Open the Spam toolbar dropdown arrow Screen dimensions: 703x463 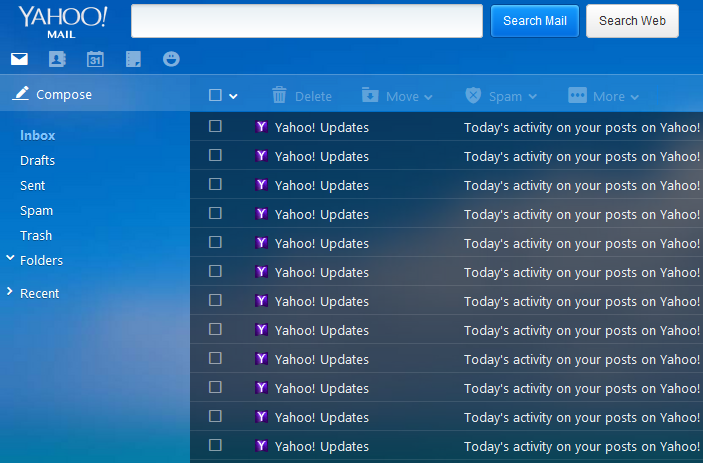pyautogui.click(x=533, y=96)
